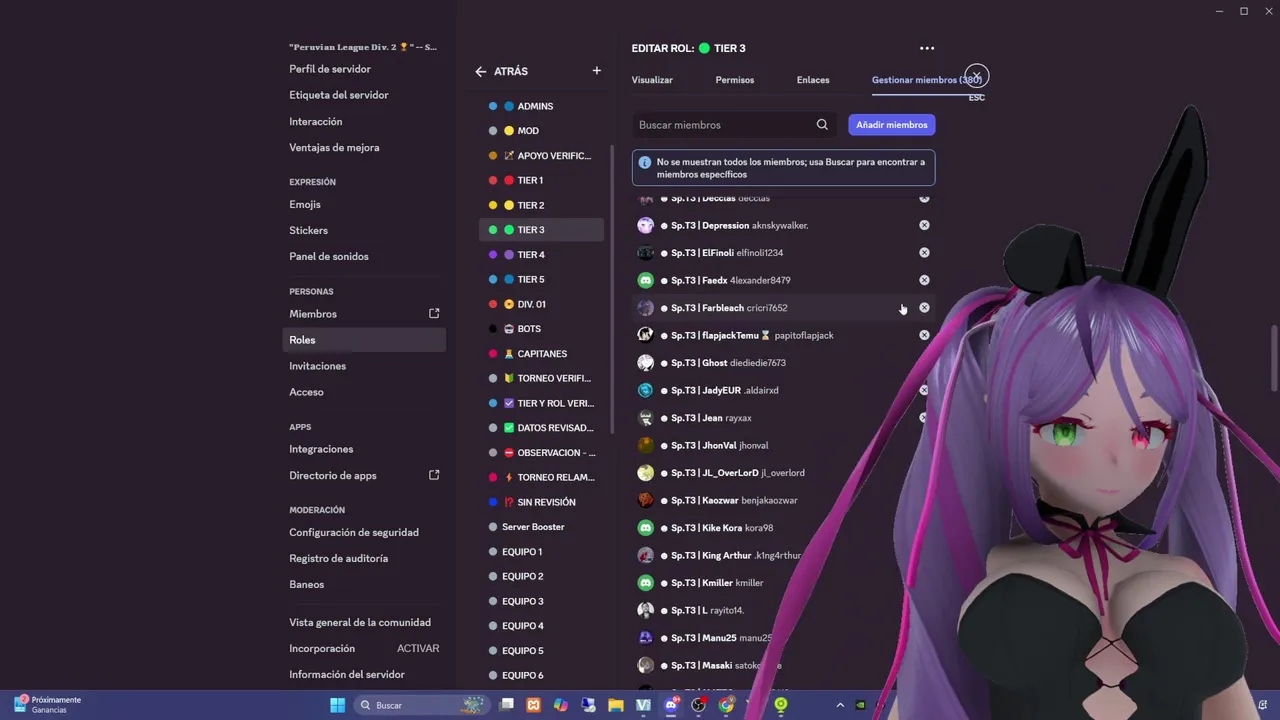This screenshot has width=1280, height=720.
Task: Select the EQUIPO 3 role
Action: [x=541, y=601]
